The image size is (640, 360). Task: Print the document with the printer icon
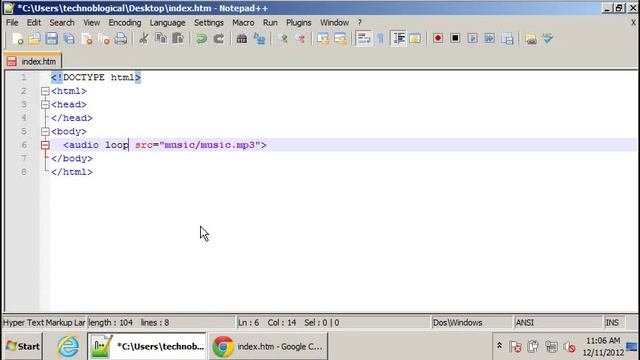click(121, 39)
